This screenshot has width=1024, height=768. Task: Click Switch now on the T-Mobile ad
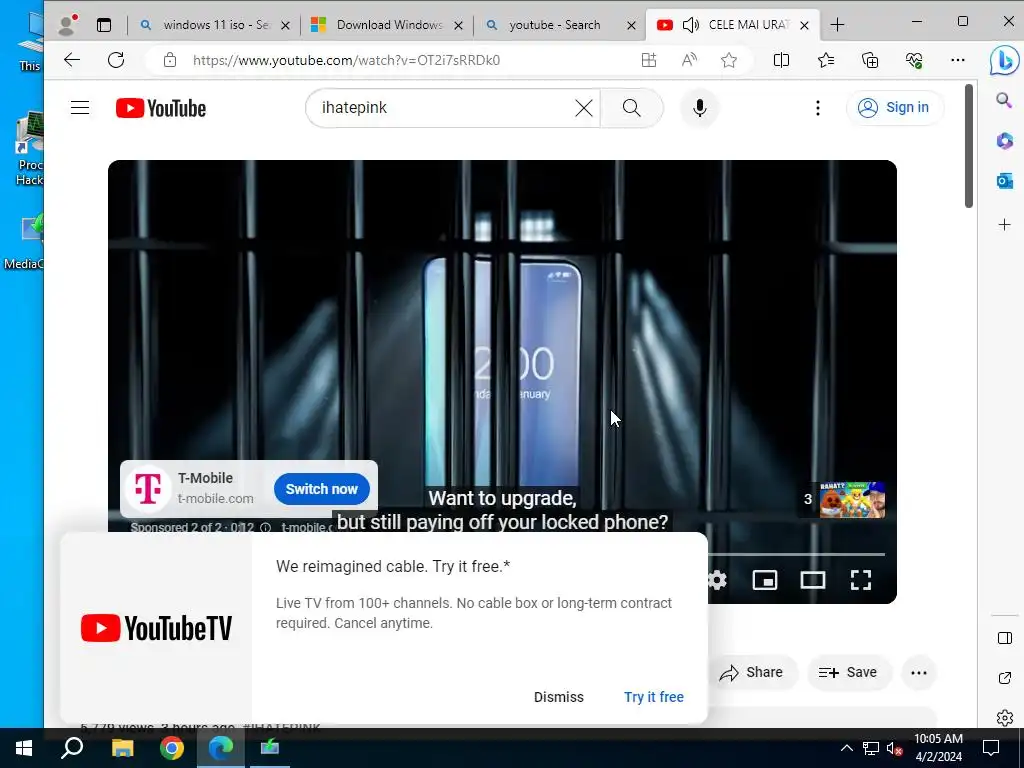(x=321, y=489)
